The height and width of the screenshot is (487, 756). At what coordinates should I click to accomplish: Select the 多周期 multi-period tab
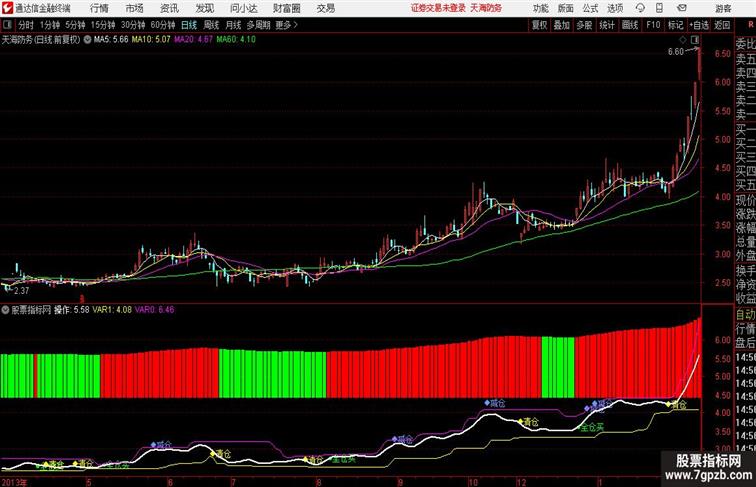pos(258,25)
